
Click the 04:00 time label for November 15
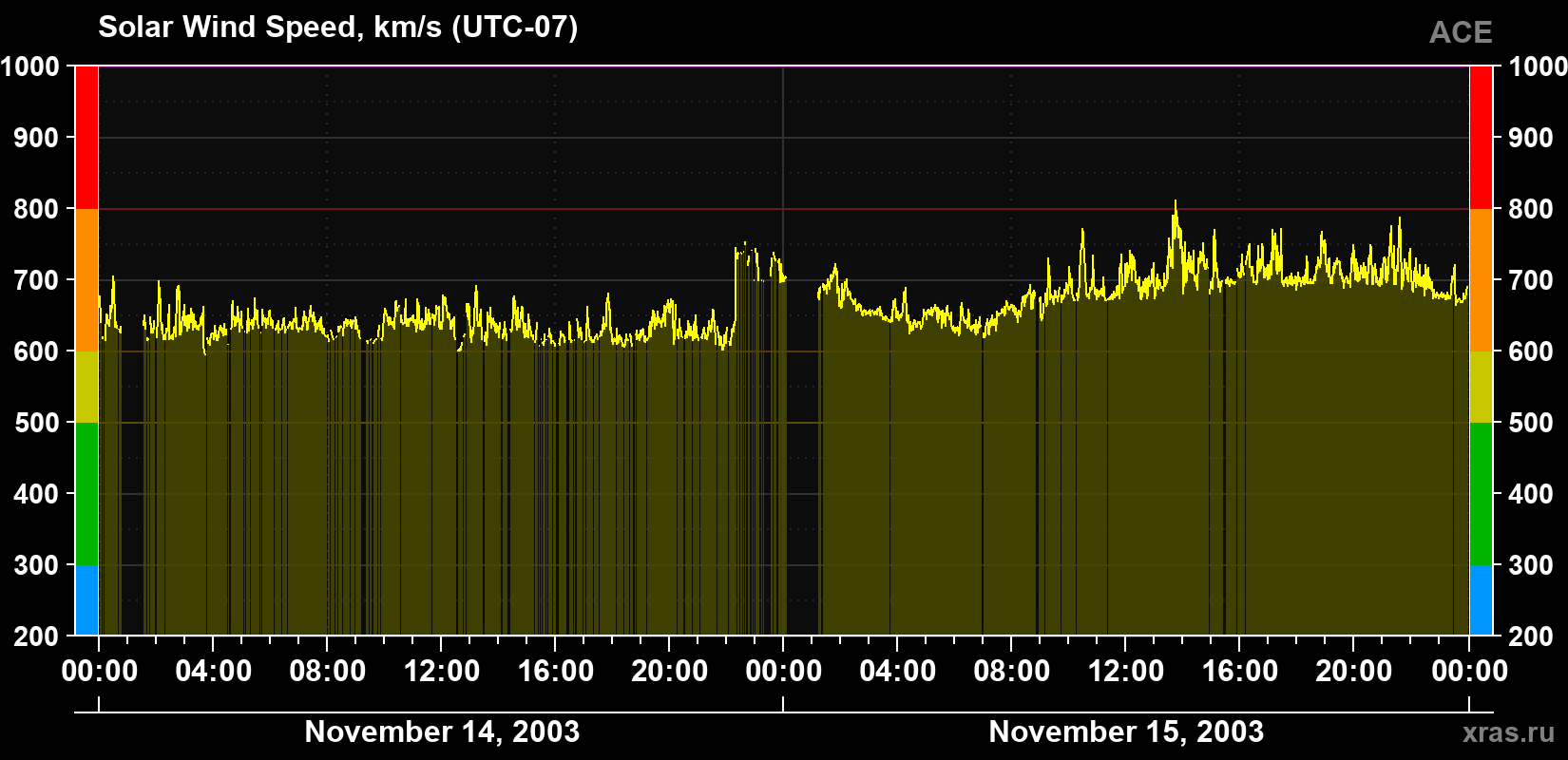tap(898, 672)
